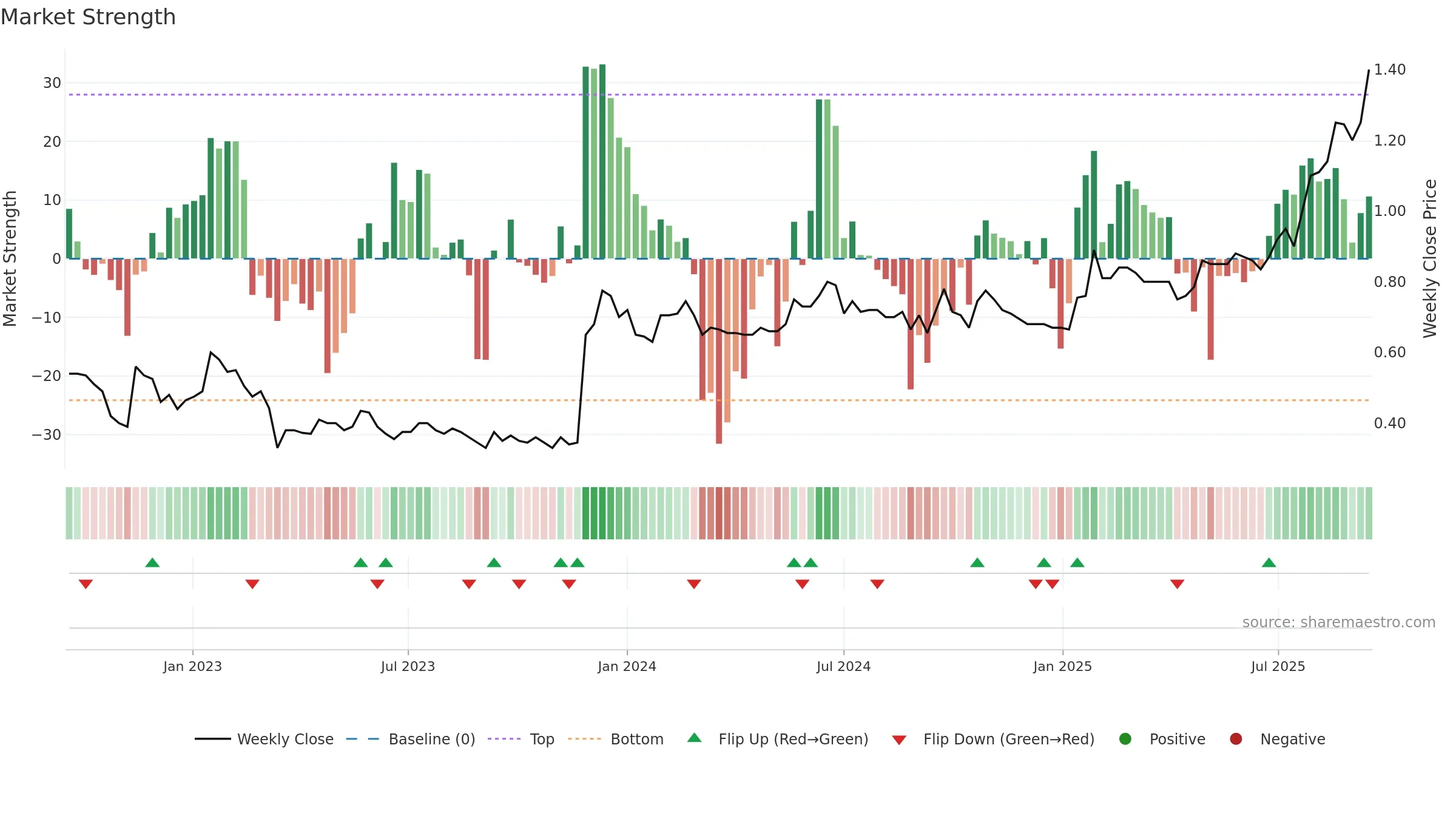1456x819 pixels.
Task: Click the 1.20 right axis value
Action: click(1390, 141)
